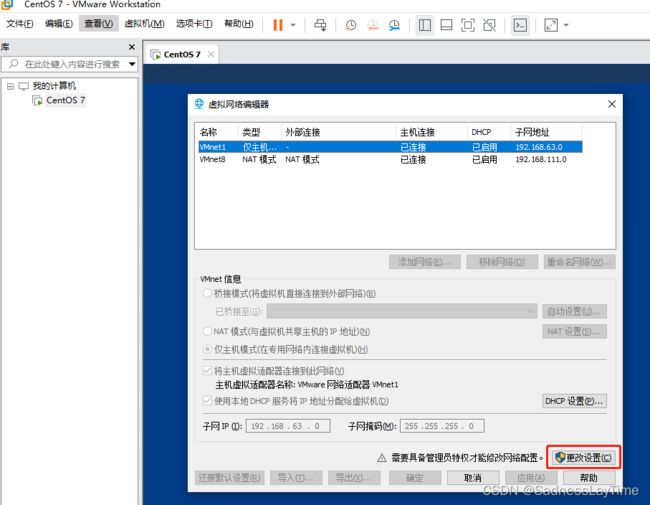
Task: Click the 取消 button
Action: (x=473, y=478)
